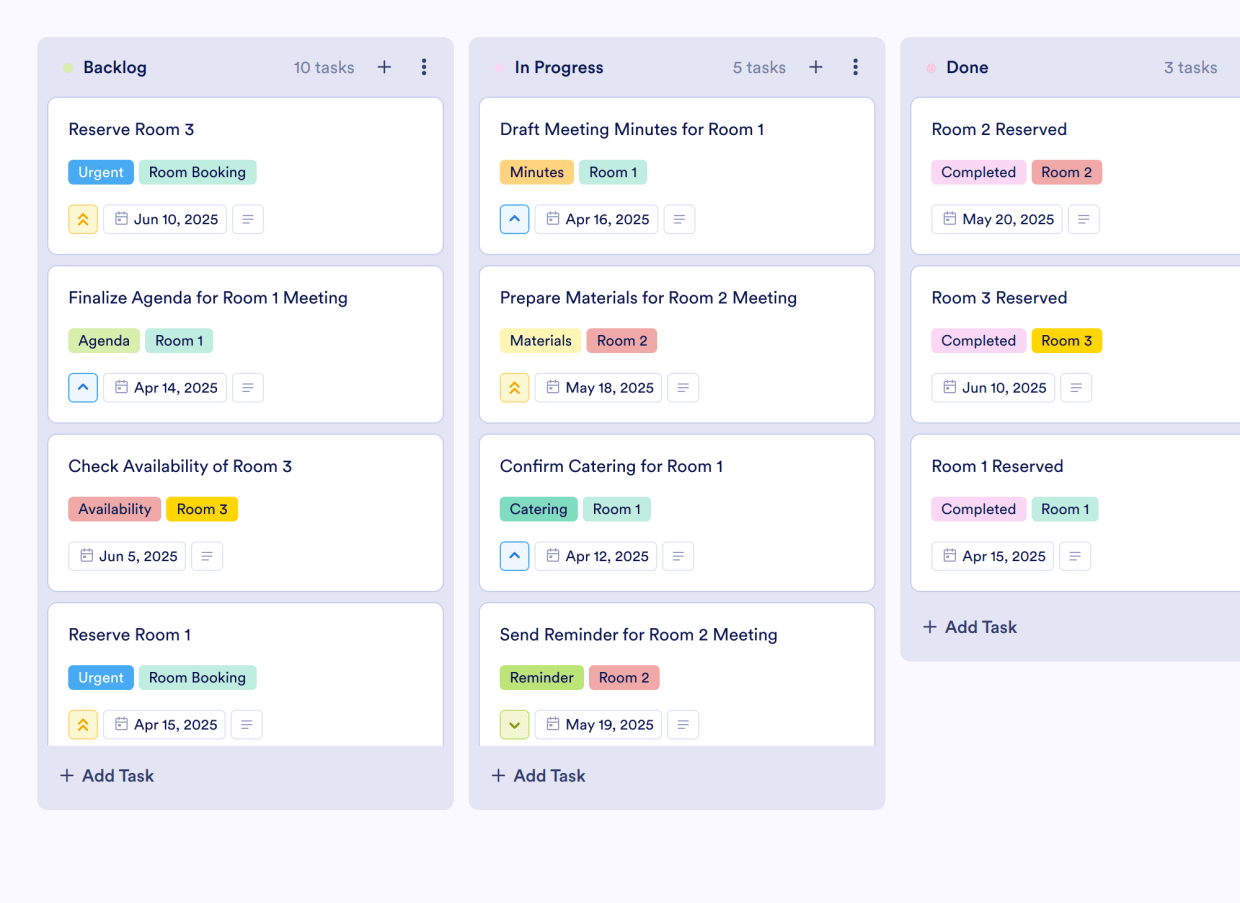Click the up chevron on Confirm Catering card

click(x=514, y=556)
